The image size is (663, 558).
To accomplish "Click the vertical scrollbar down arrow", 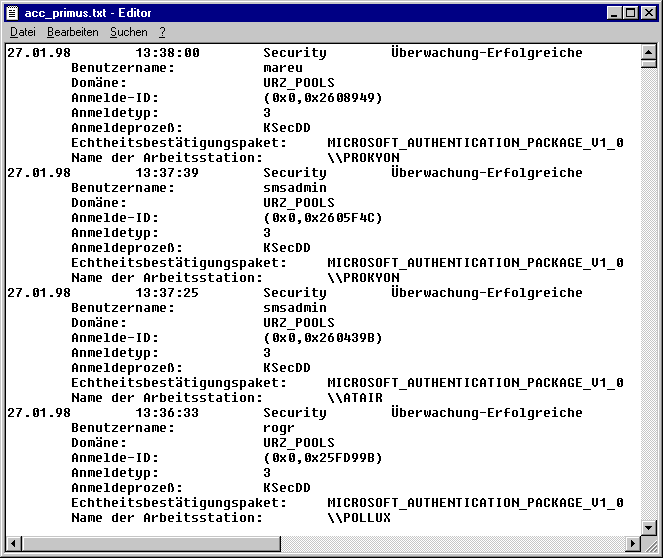I will coord(649,527).
